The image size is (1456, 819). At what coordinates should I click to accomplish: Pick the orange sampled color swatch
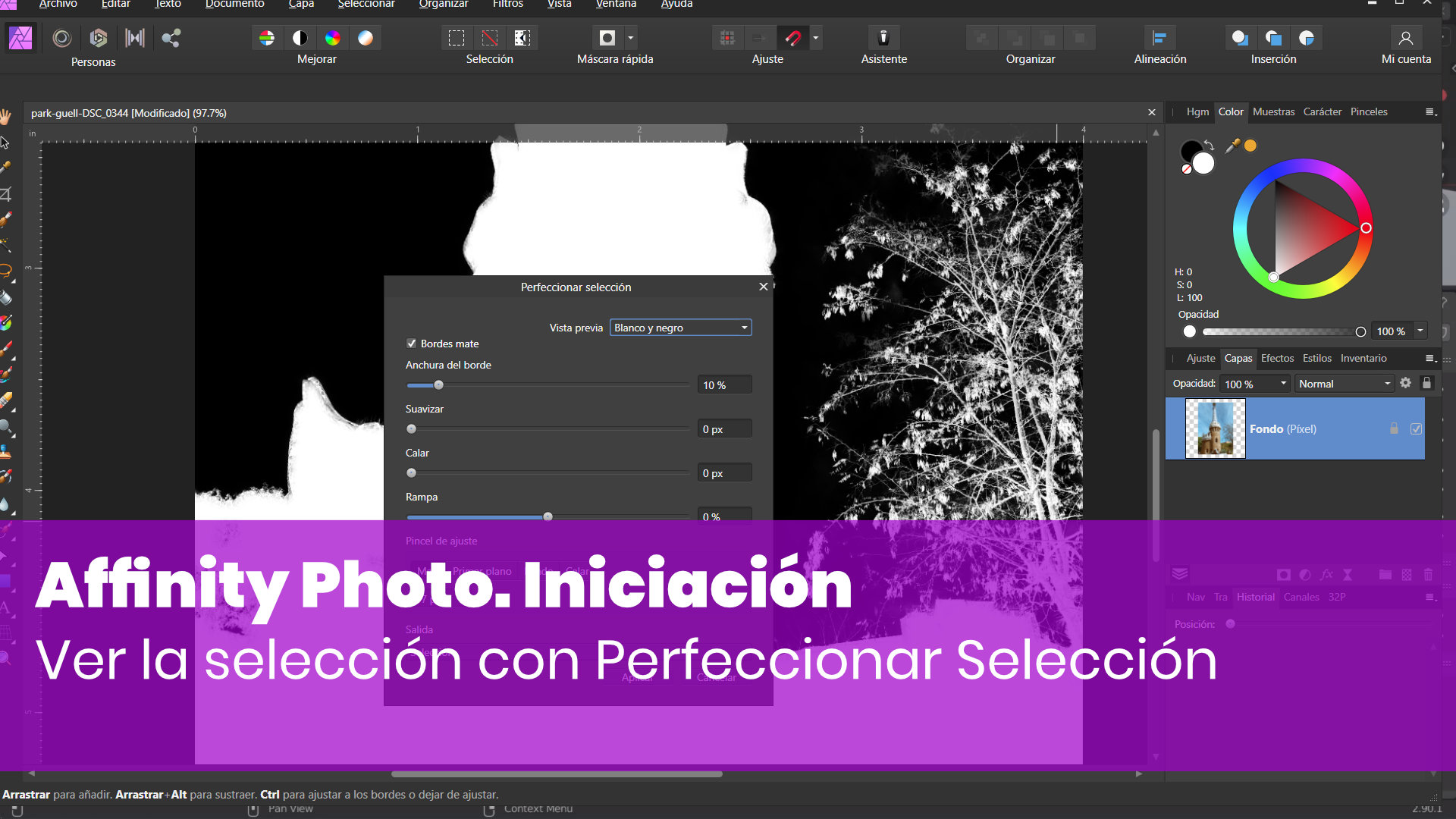pyautogui.click(x=1250, y=146)
